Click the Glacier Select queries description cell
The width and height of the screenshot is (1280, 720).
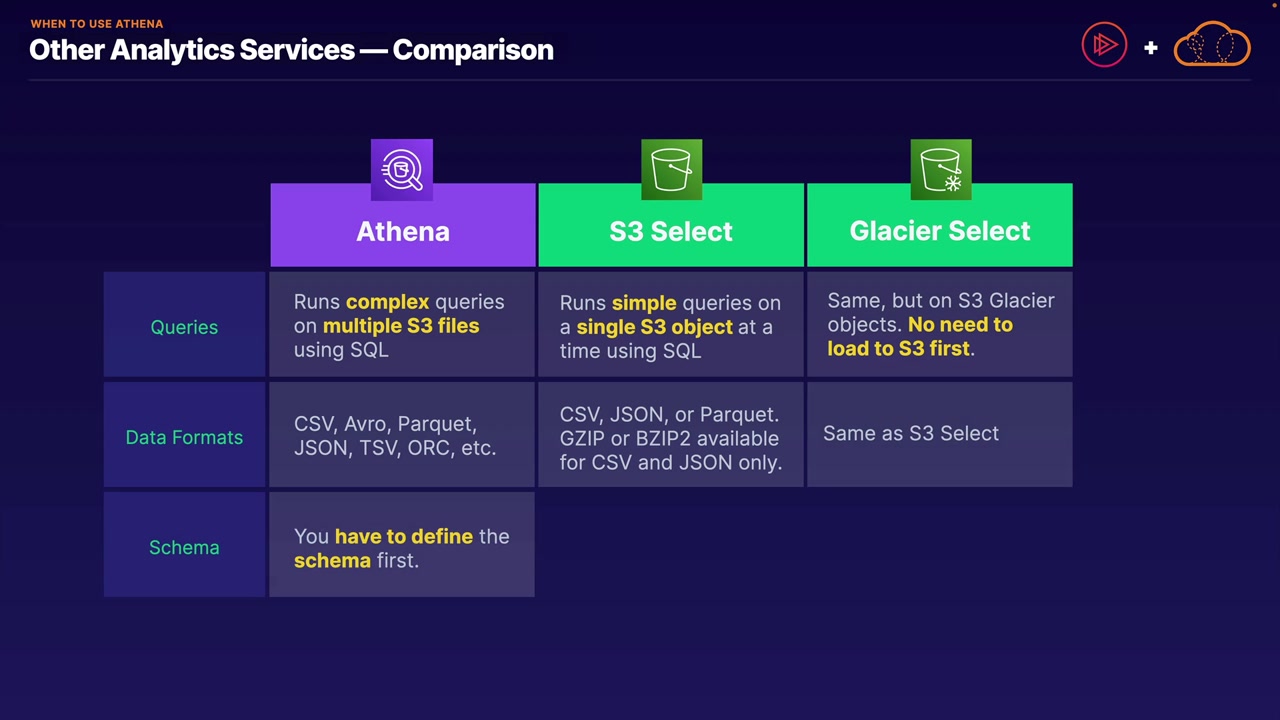939,325
